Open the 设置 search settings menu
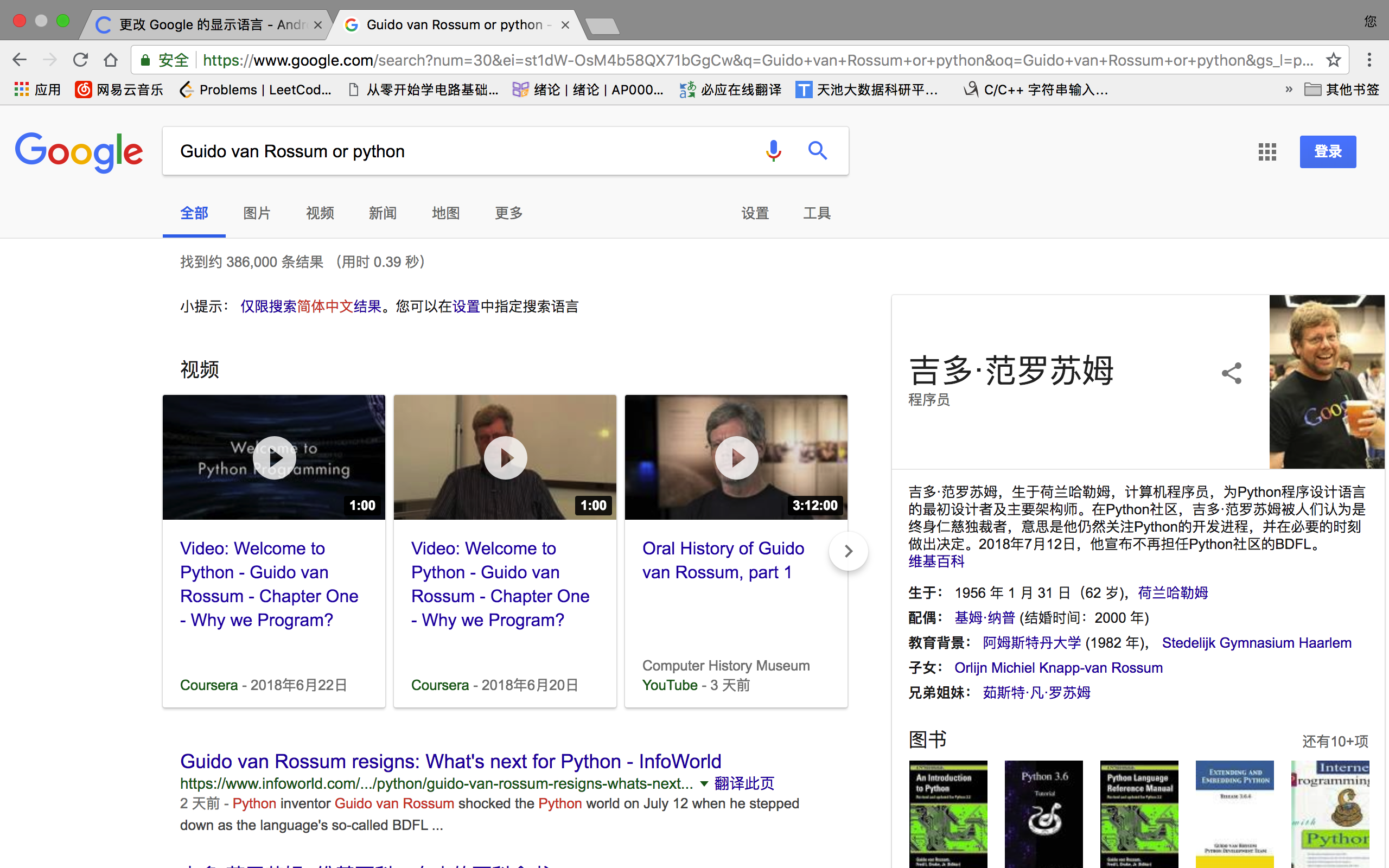 click(755, 214)
